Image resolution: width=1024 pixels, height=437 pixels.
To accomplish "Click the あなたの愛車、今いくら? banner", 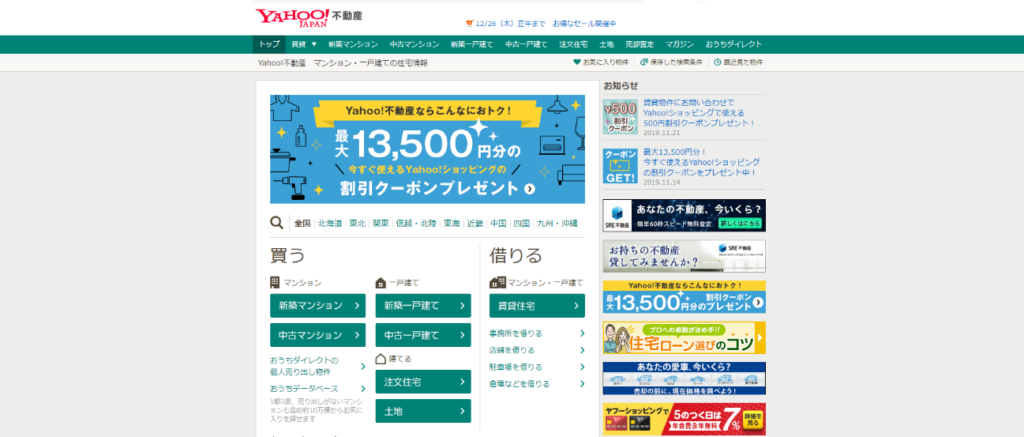I will pos(684,378).
